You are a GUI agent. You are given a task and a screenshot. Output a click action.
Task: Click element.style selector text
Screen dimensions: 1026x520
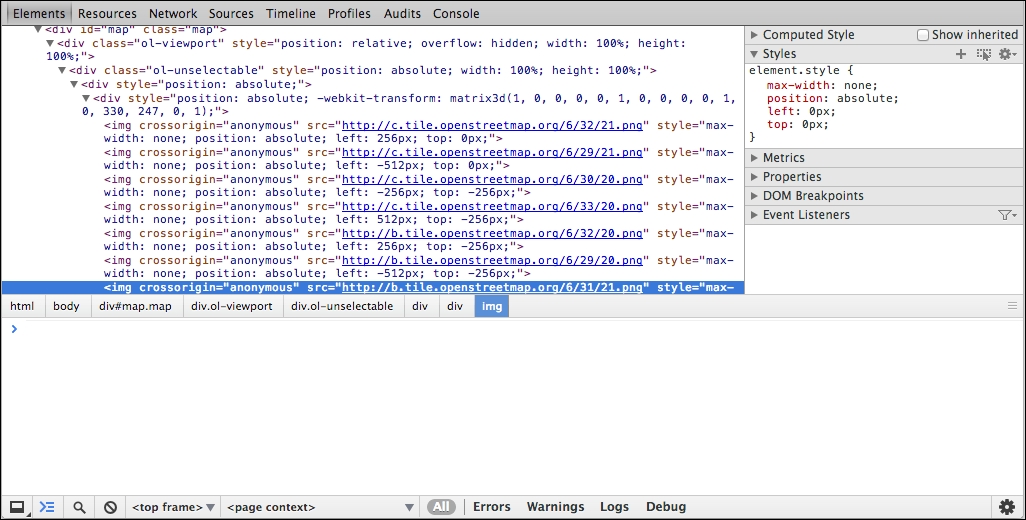794,71
